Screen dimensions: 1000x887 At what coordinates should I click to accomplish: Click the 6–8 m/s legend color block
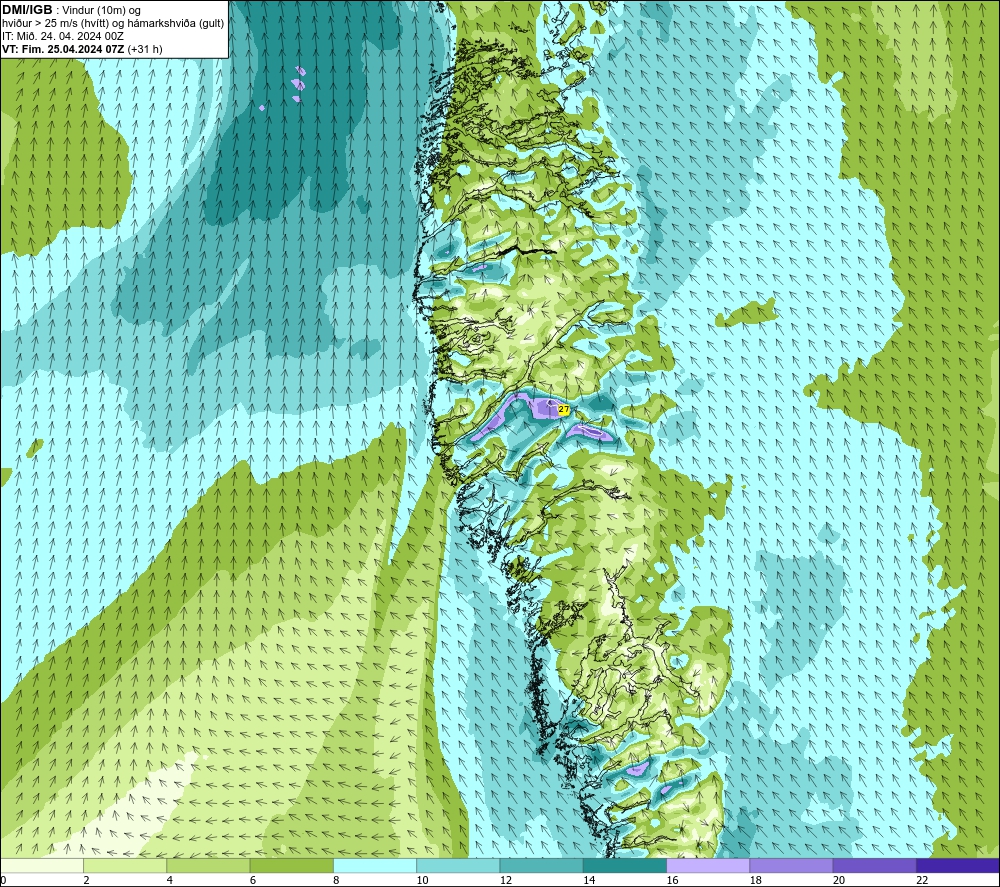click(291, 865)
